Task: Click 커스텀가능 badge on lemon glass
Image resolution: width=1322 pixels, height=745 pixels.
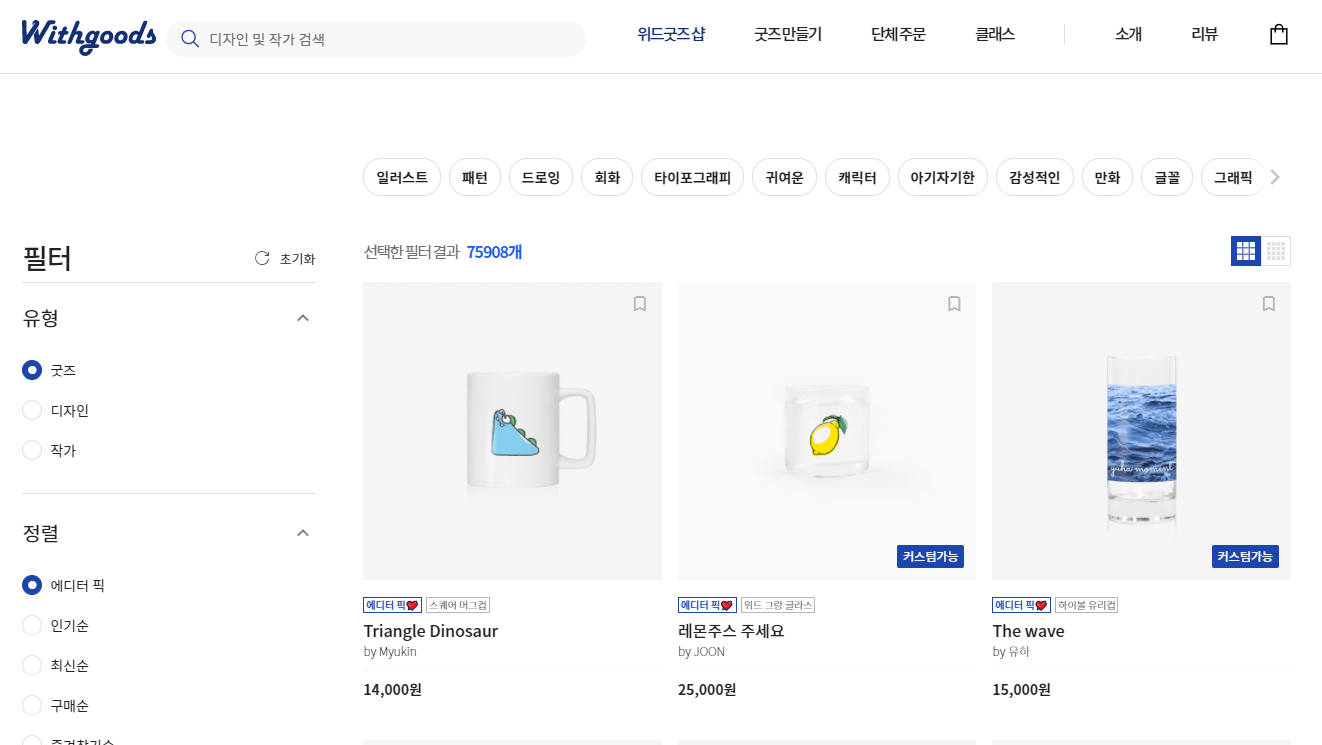Action: click(930, 556)
